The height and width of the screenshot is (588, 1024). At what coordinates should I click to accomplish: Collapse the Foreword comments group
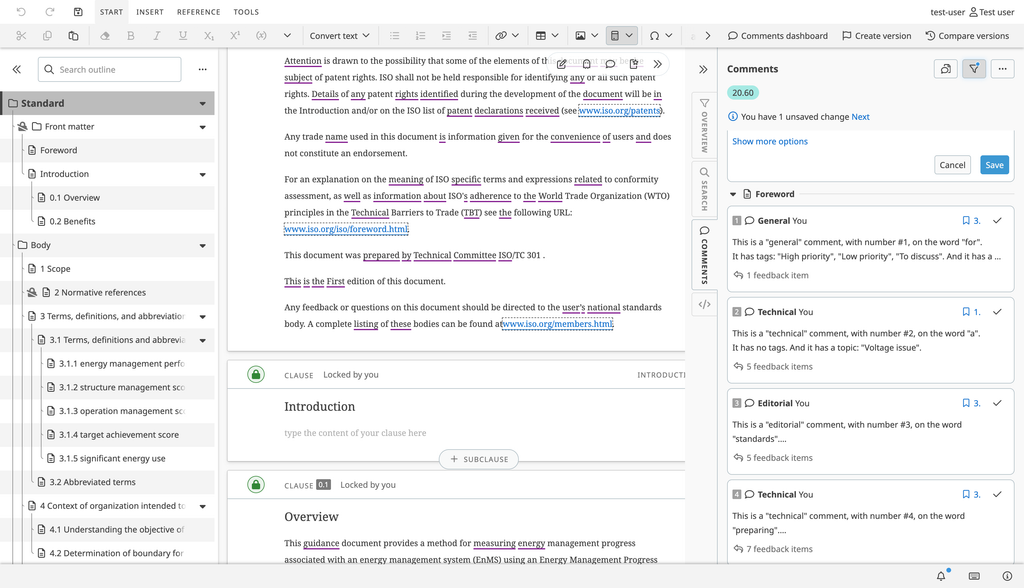point(733,194)
